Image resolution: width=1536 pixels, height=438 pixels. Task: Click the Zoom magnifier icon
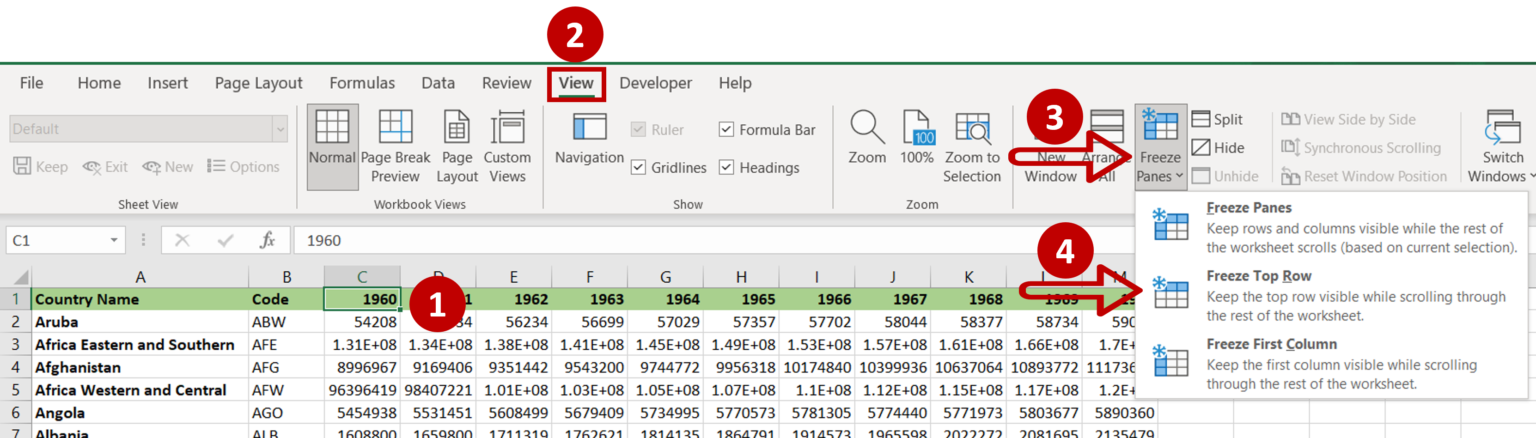coord(867,127)
